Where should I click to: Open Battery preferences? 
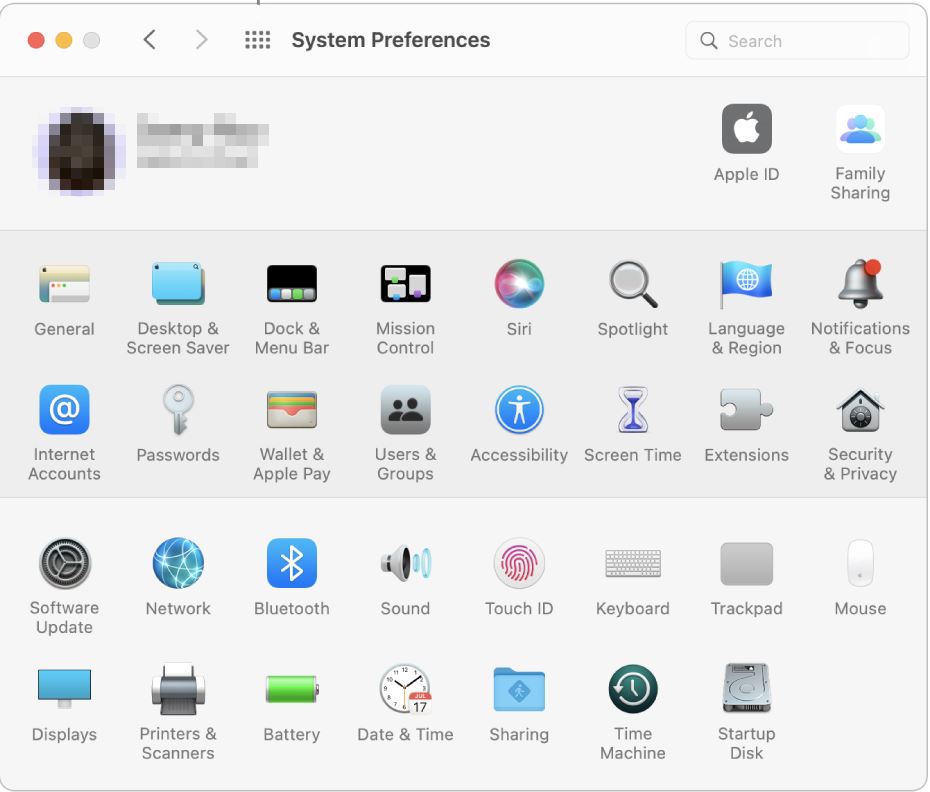click(292, 689)
